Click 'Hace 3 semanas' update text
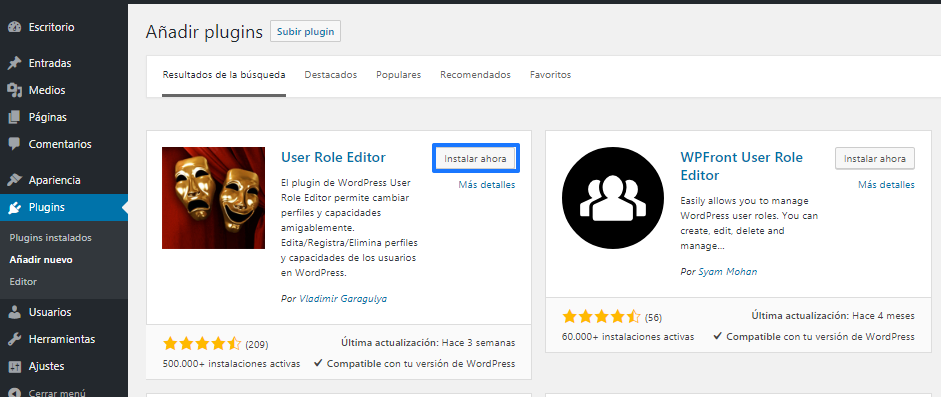The image size is (941, 397). click(478, 344)
